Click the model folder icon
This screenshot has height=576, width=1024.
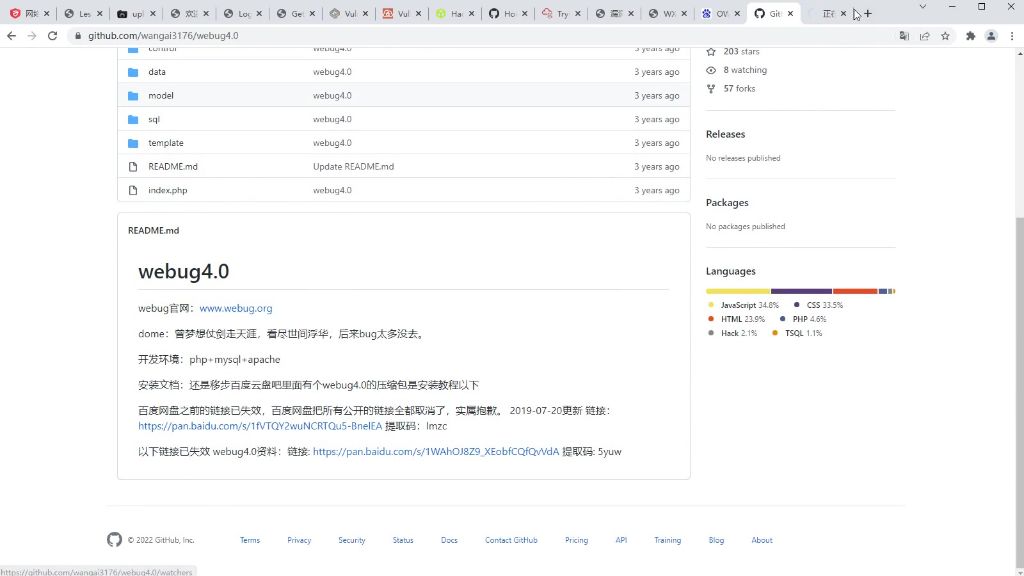[133, 95]
